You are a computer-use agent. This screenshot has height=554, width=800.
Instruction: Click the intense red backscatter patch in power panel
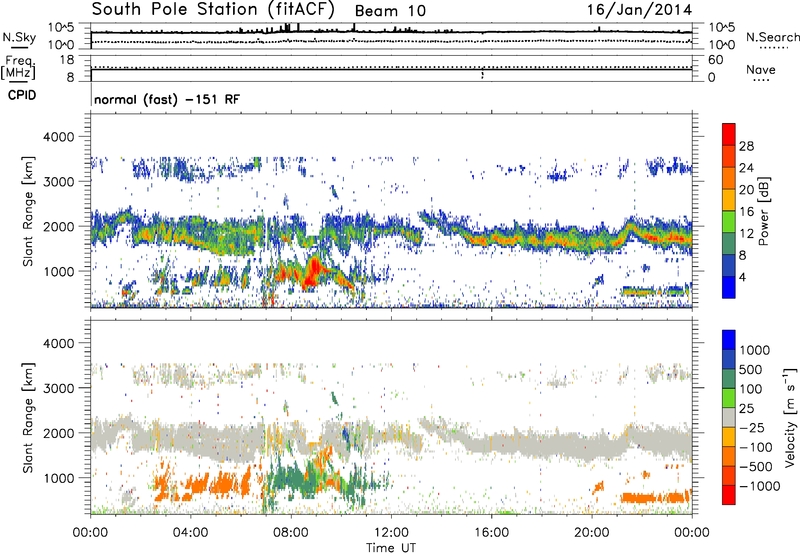(x=312, y=273)
